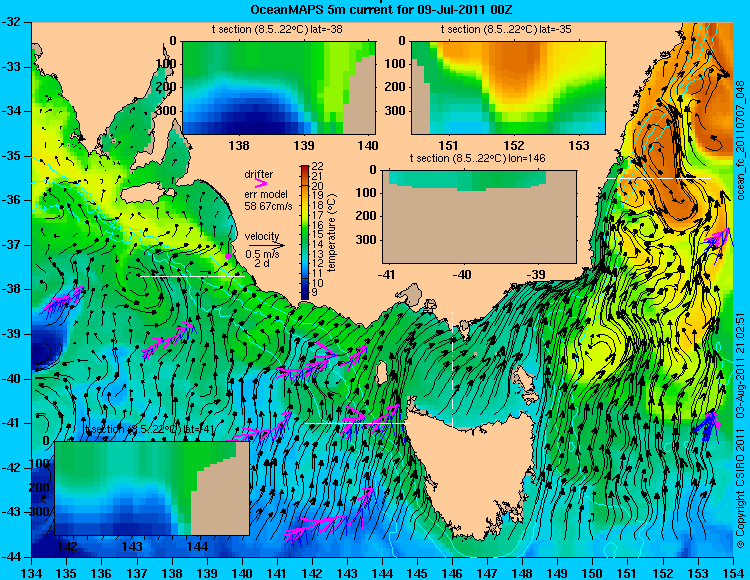This screenshot has width=750, height=580.
Task: Click the 22 tick on the color bar
Action: click(x=318, y=167)
